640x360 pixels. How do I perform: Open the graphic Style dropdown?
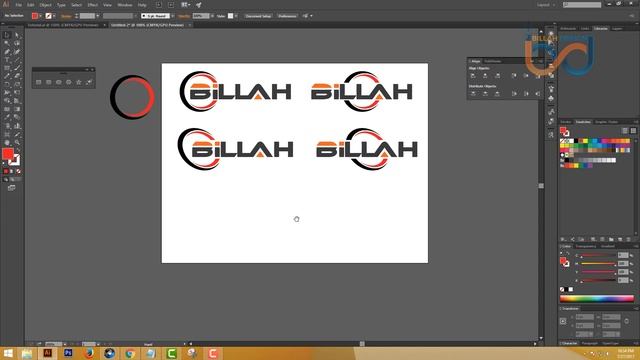coord(236,16)
